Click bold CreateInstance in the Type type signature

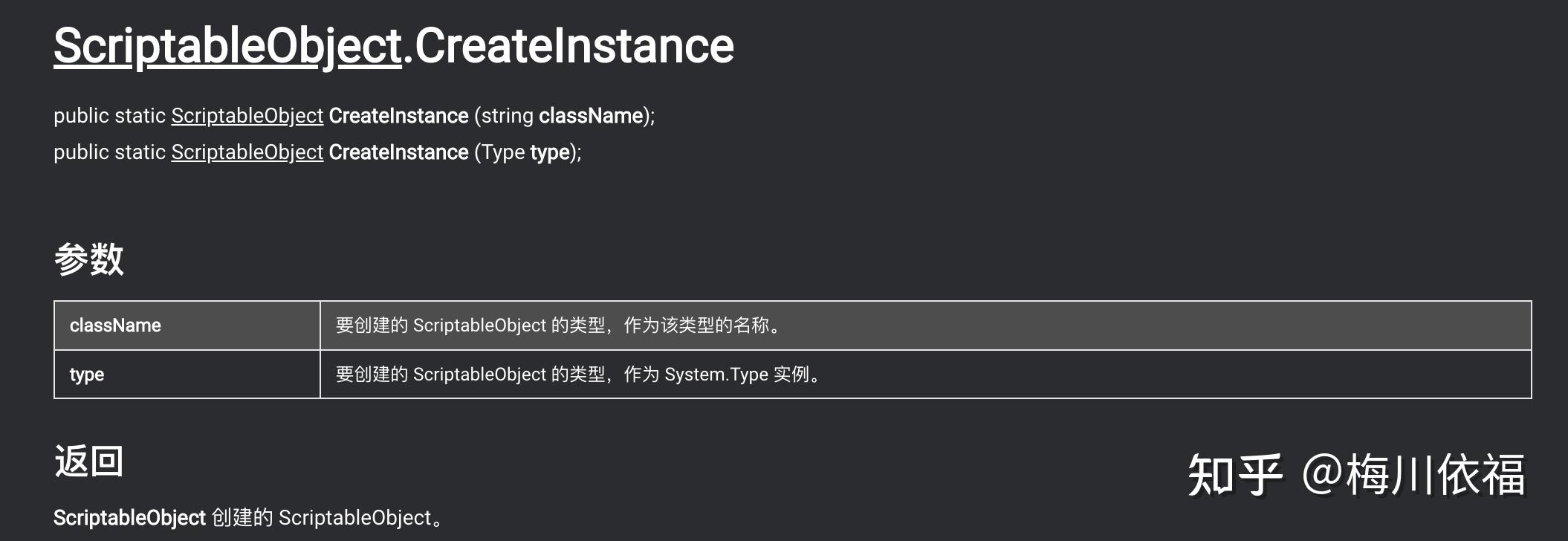pos(398,152)
